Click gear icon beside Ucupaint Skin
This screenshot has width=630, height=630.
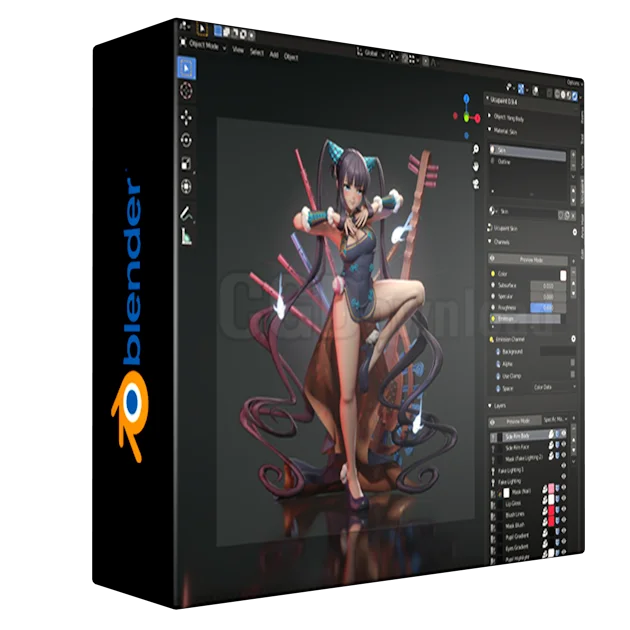coord(575,232)
